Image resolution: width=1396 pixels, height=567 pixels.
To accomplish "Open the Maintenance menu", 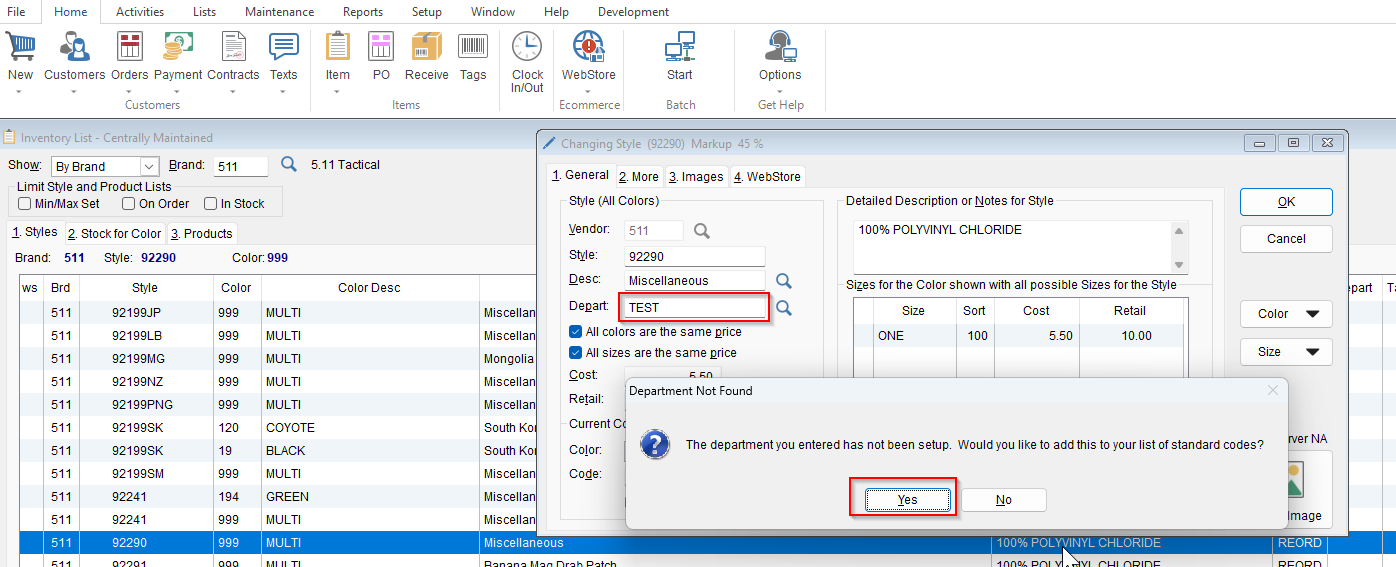I will pos(280,12).
